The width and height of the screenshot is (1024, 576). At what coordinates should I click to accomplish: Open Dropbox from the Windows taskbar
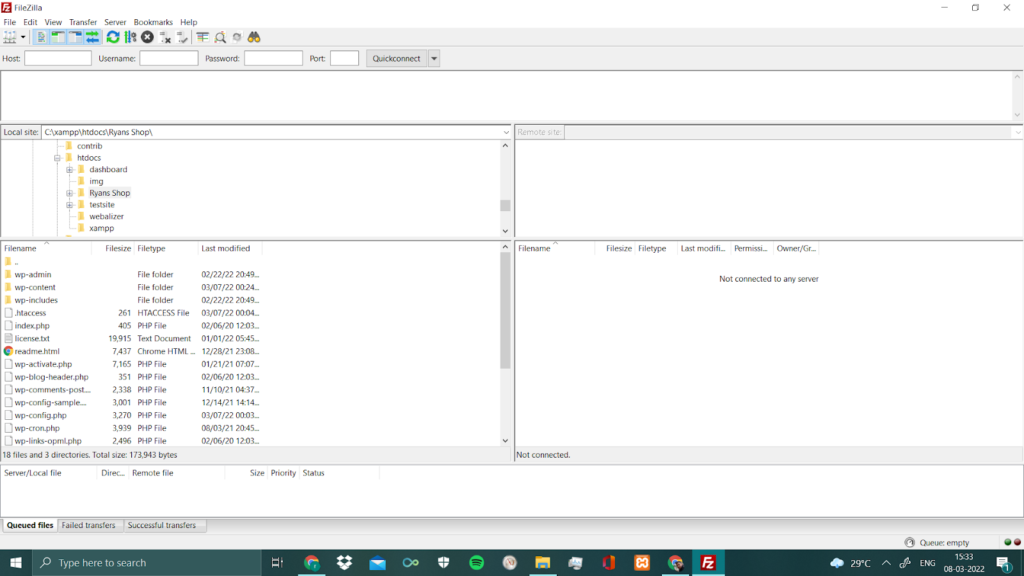[x=344, y=562]
